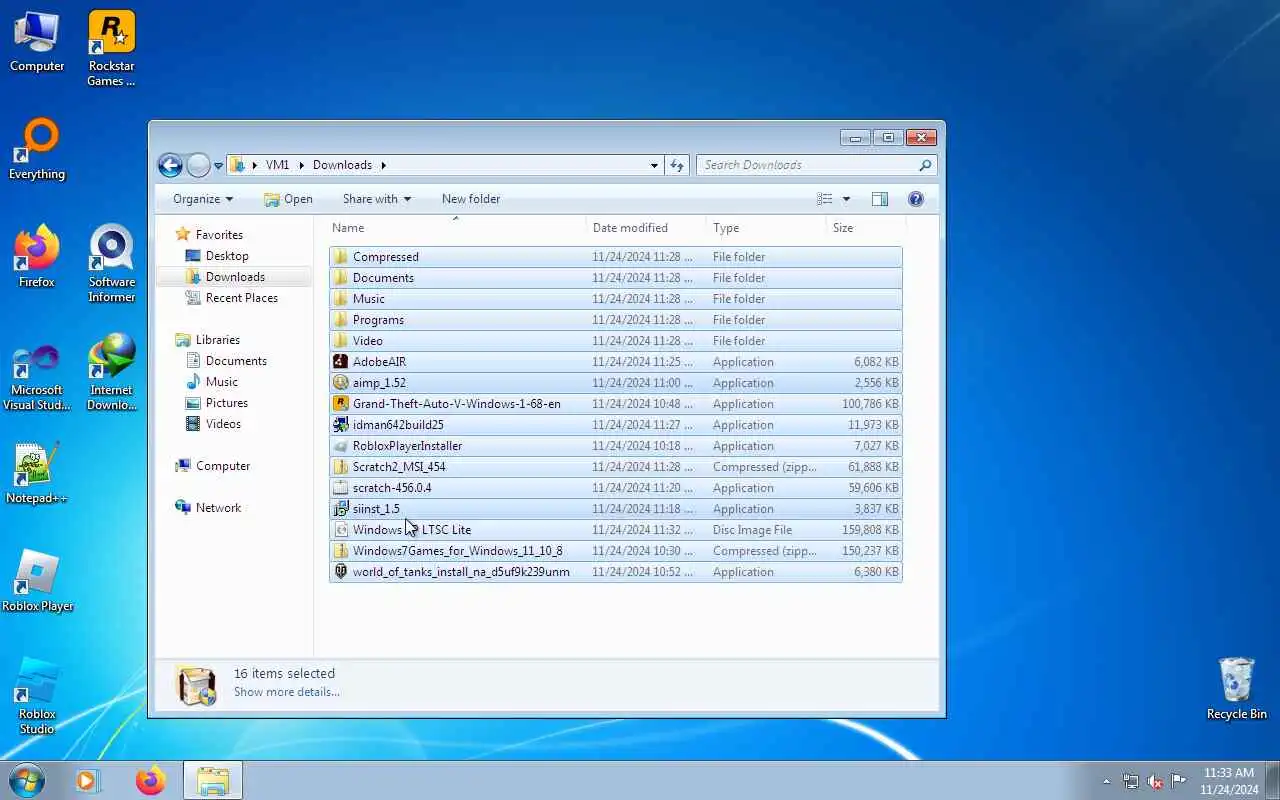Click the AdobeAIR file icon
The width and height of the screenshot is (1280, 800).
tap(340, 362)
